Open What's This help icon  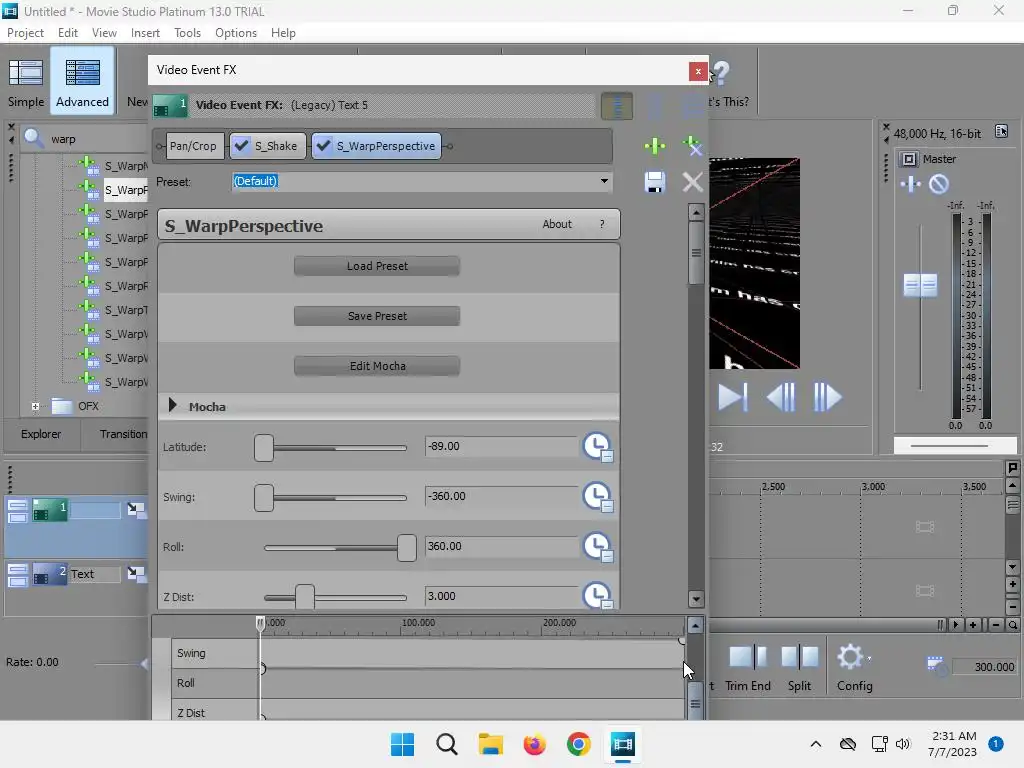tap(720, 72)
